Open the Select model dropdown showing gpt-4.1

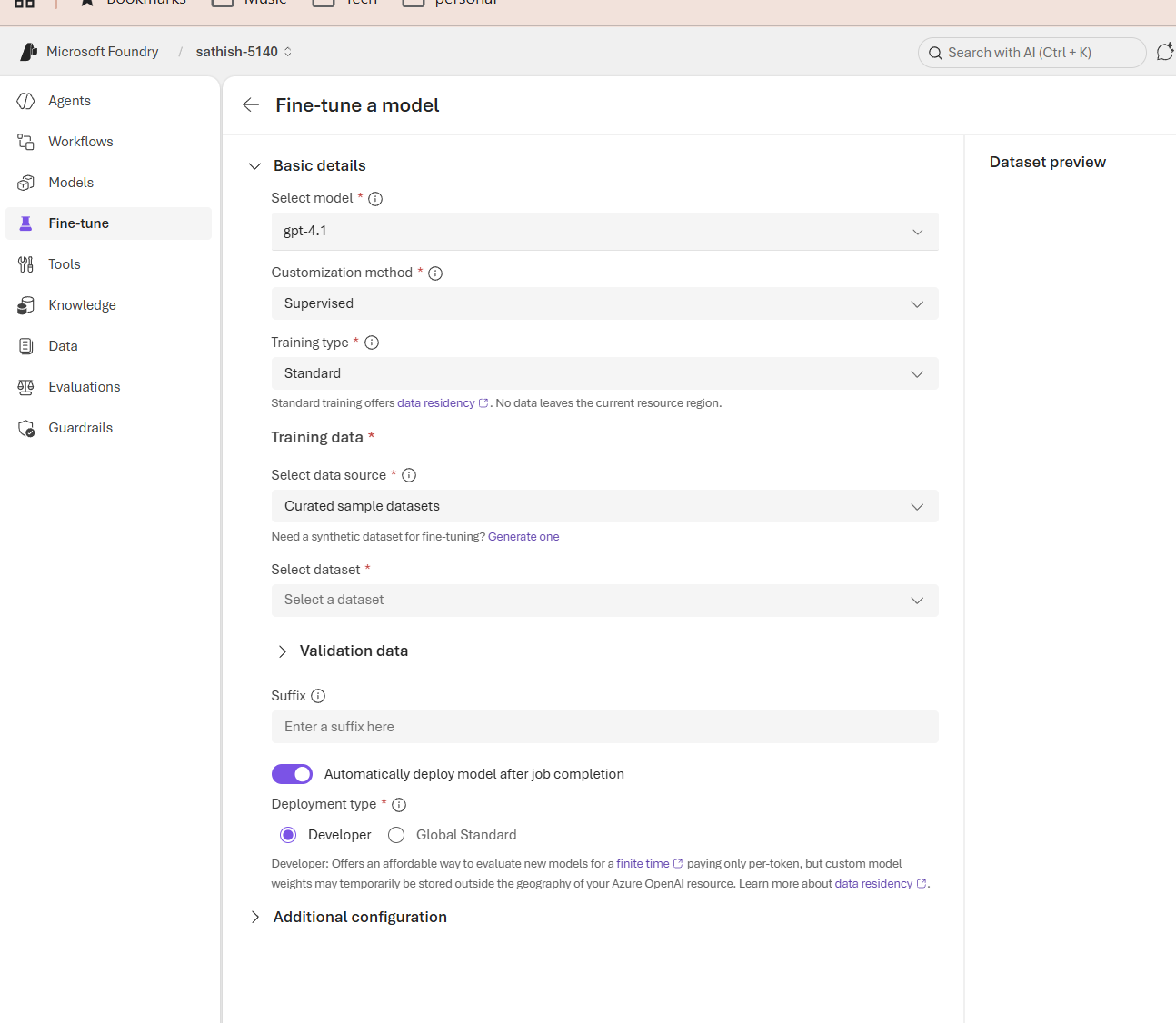604,232
